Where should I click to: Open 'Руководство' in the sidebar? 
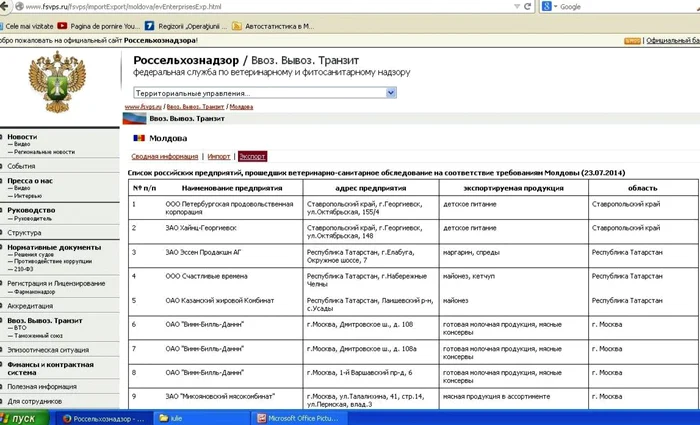[x=31, y=210]
